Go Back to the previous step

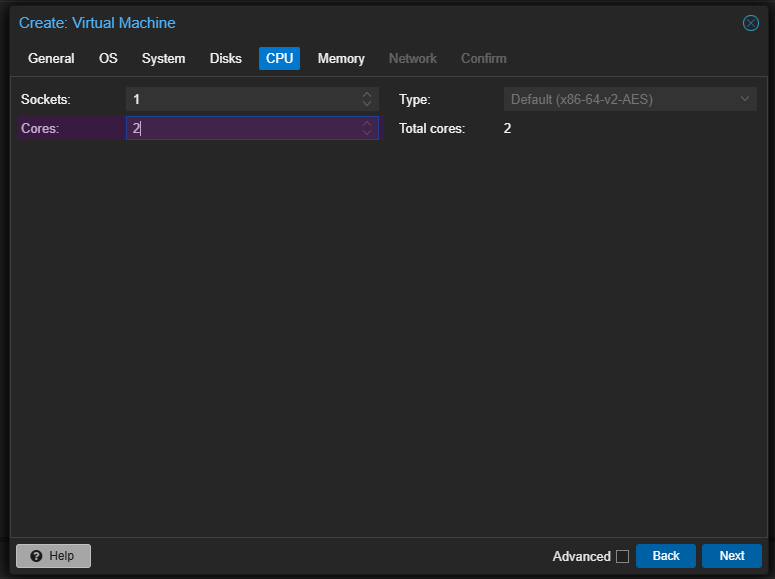click(666, 556)
